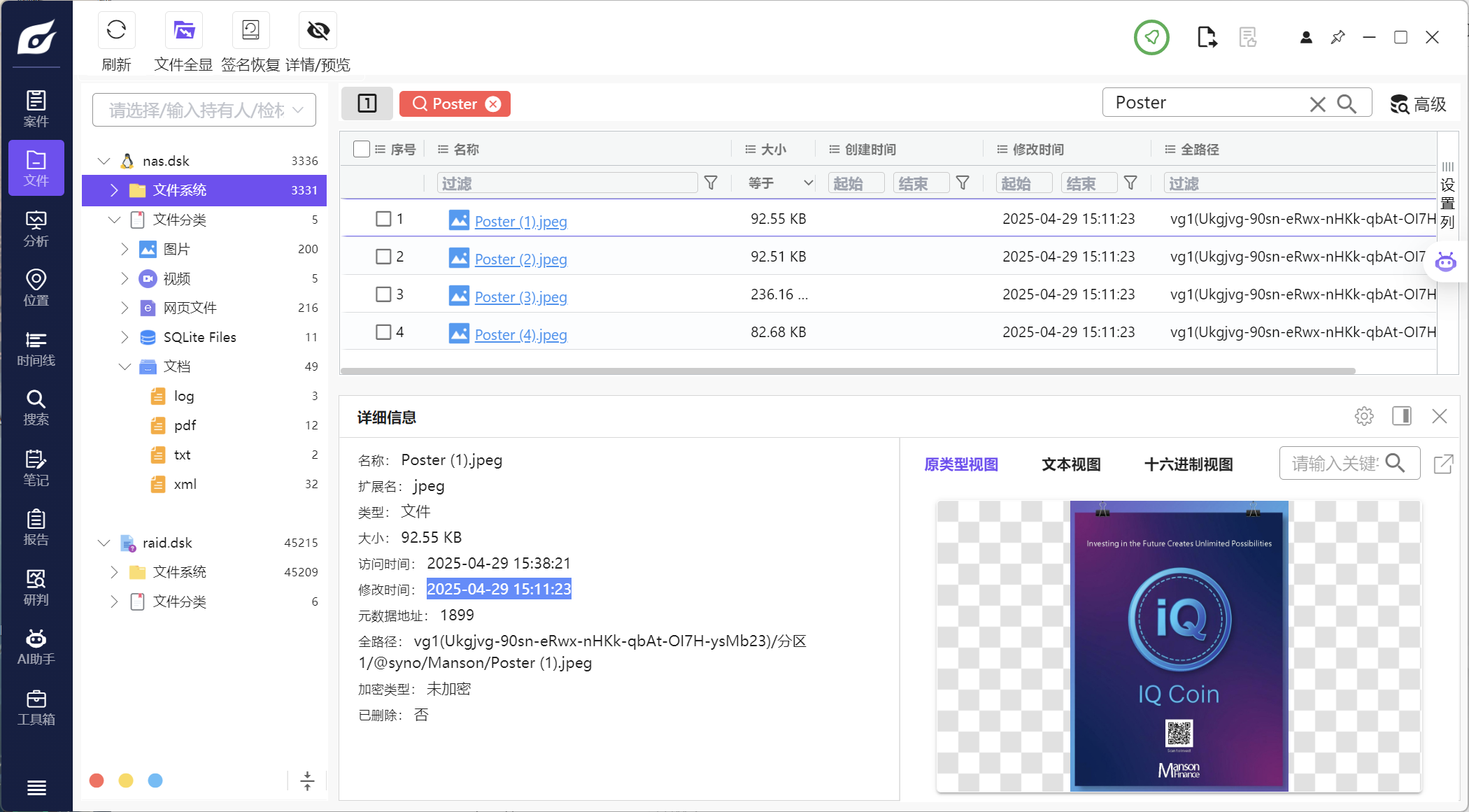The height and width of the screenshot is (812, 1469).
Task: Click the 刷新 refresh icon
Action: coord(116,30)
